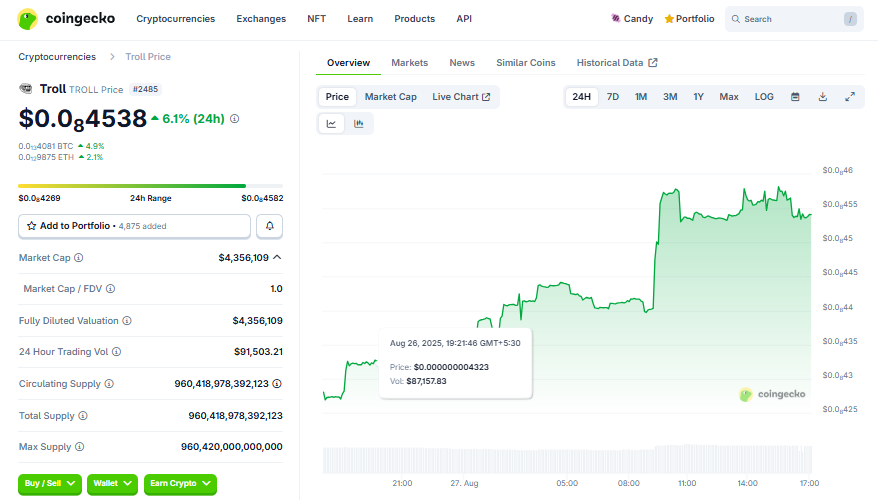The width and height of the screenshot is (878, 500).
Task: Select the Overview tab
Action: point(348,63)
